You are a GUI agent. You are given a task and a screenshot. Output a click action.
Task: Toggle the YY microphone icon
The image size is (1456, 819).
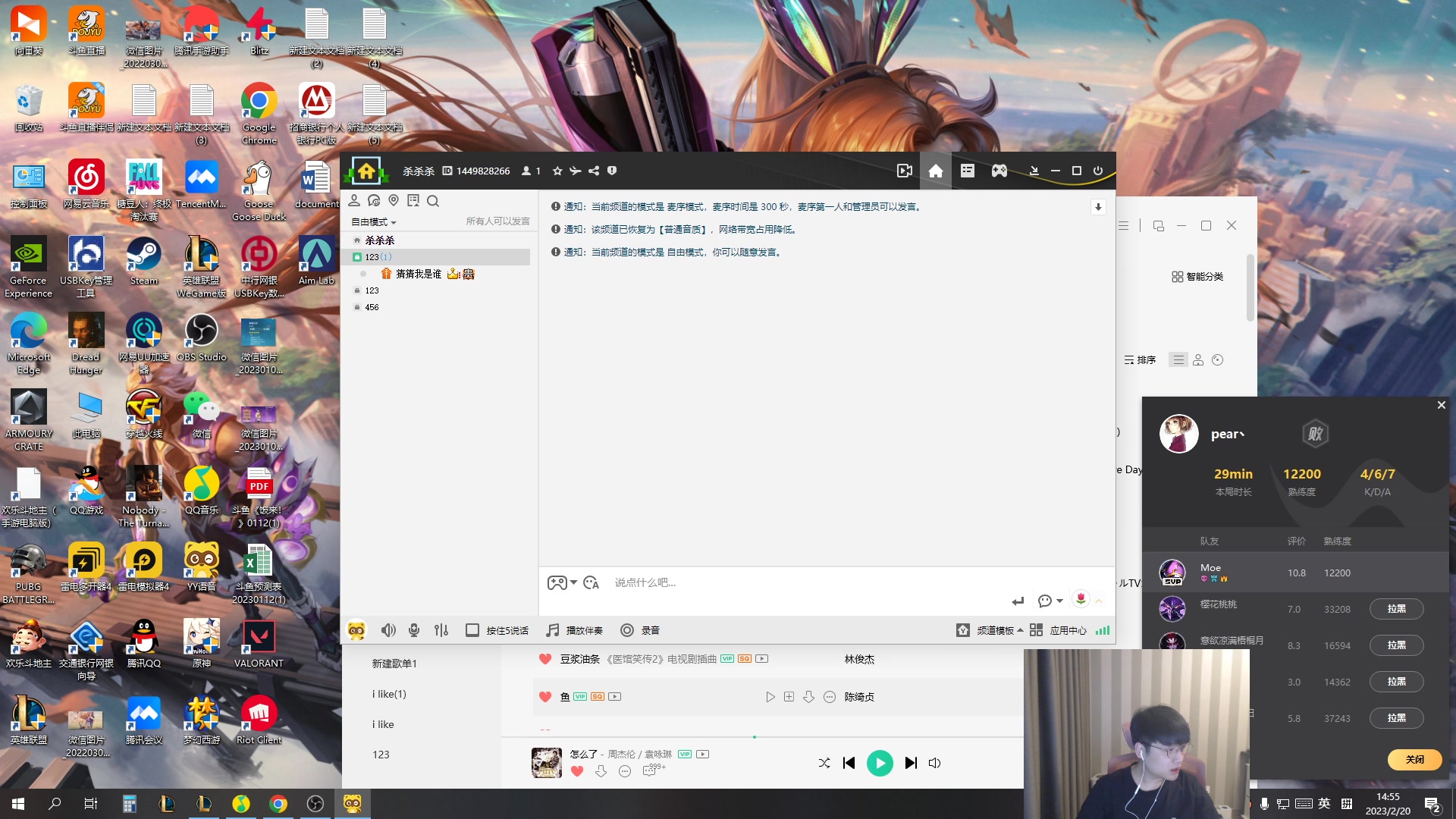point(414,630)
